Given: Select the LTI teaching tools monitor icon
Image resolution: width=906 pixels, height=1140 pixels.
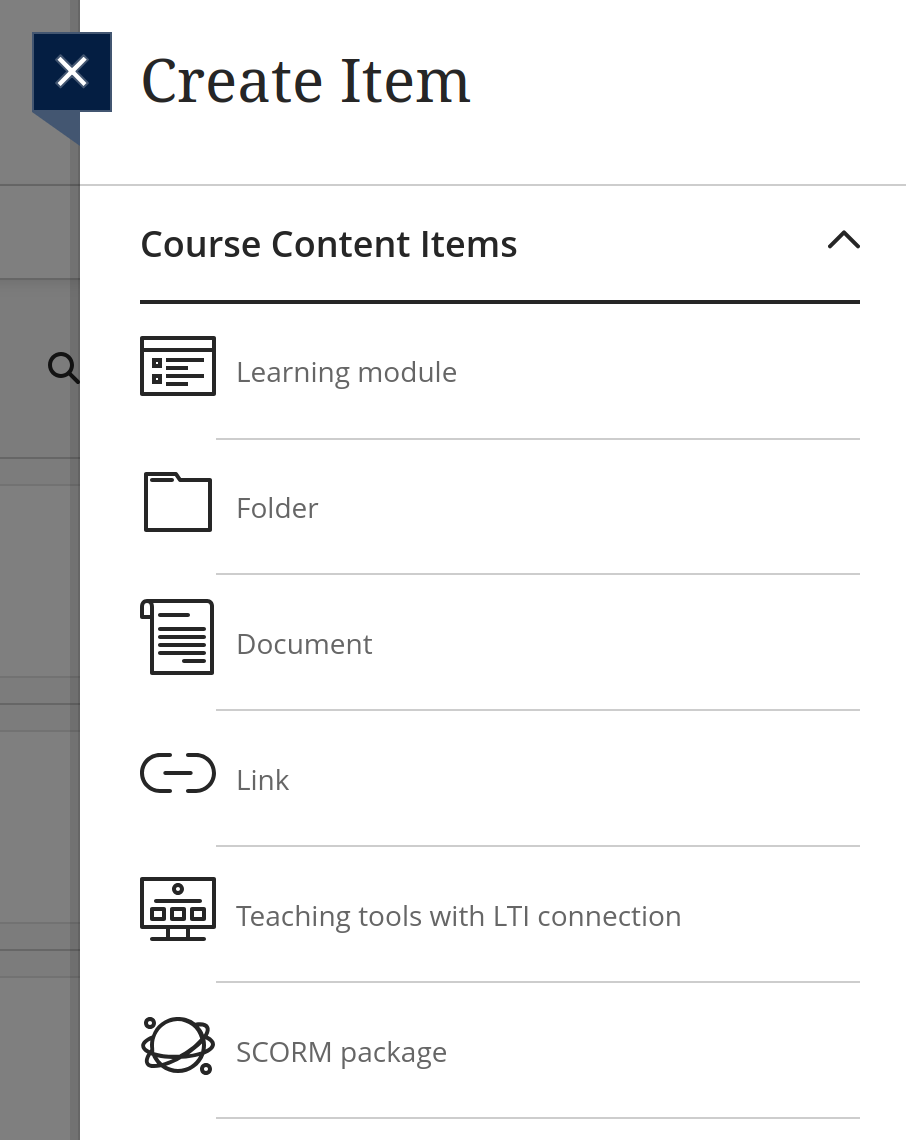Looking at the screenshot, I should point(177,909).
